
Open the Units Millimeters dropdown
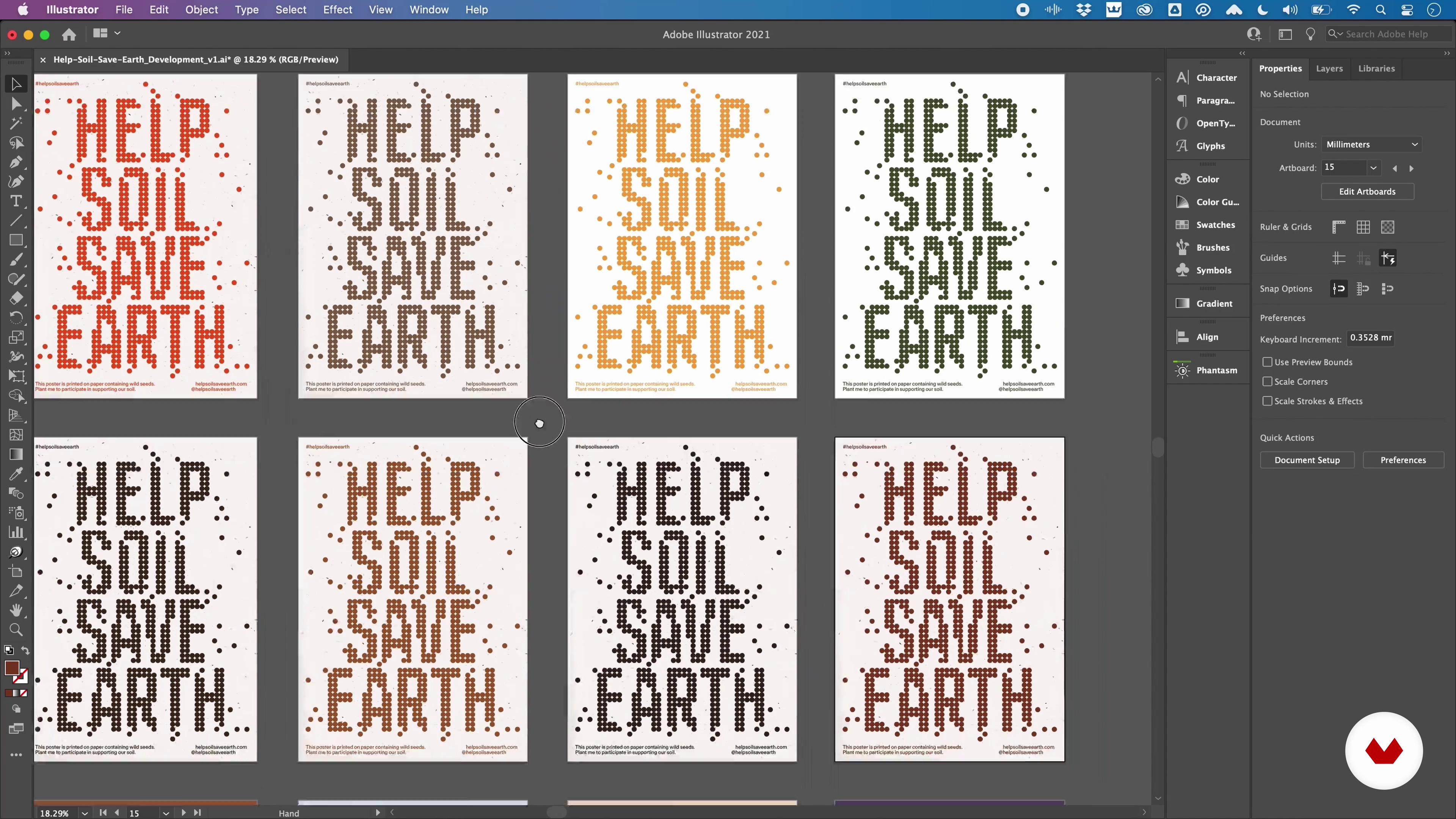point(1372,144)
